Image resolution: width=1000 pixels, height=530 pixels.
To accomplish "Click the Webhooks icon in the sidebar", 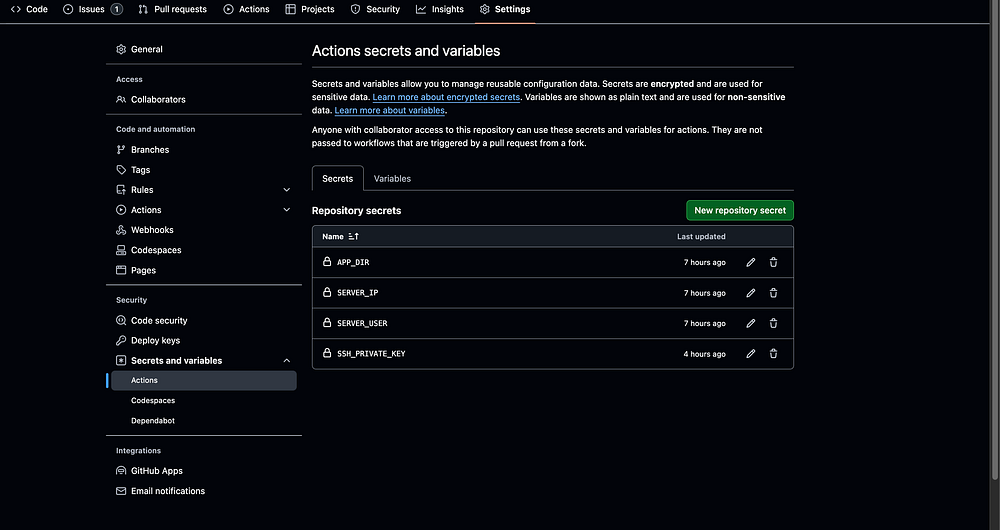I will [x=121, y=230].
